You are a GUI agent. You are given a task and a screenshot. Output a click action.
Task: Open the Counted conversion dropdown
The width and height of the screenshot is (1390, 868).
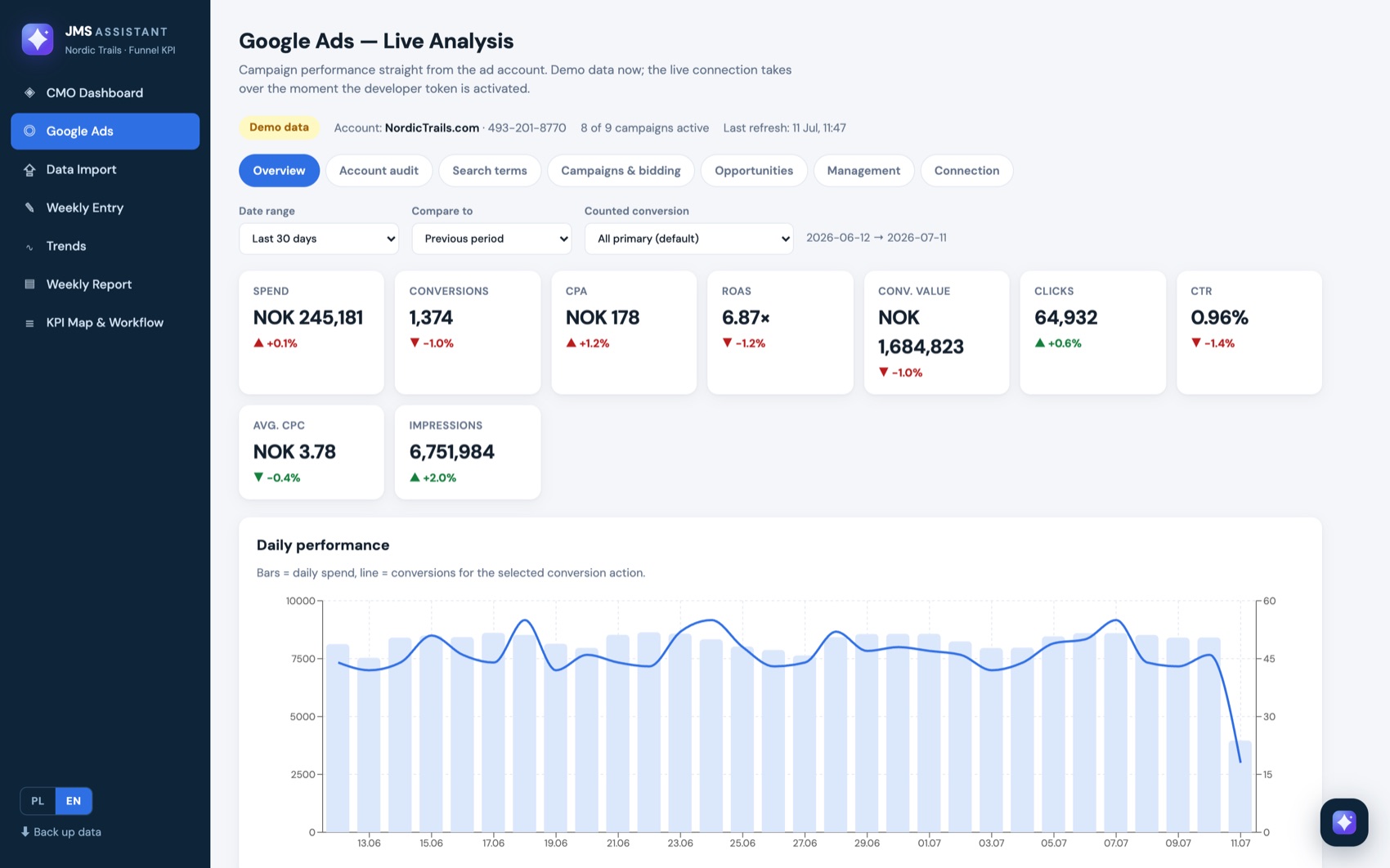[688, 239]
